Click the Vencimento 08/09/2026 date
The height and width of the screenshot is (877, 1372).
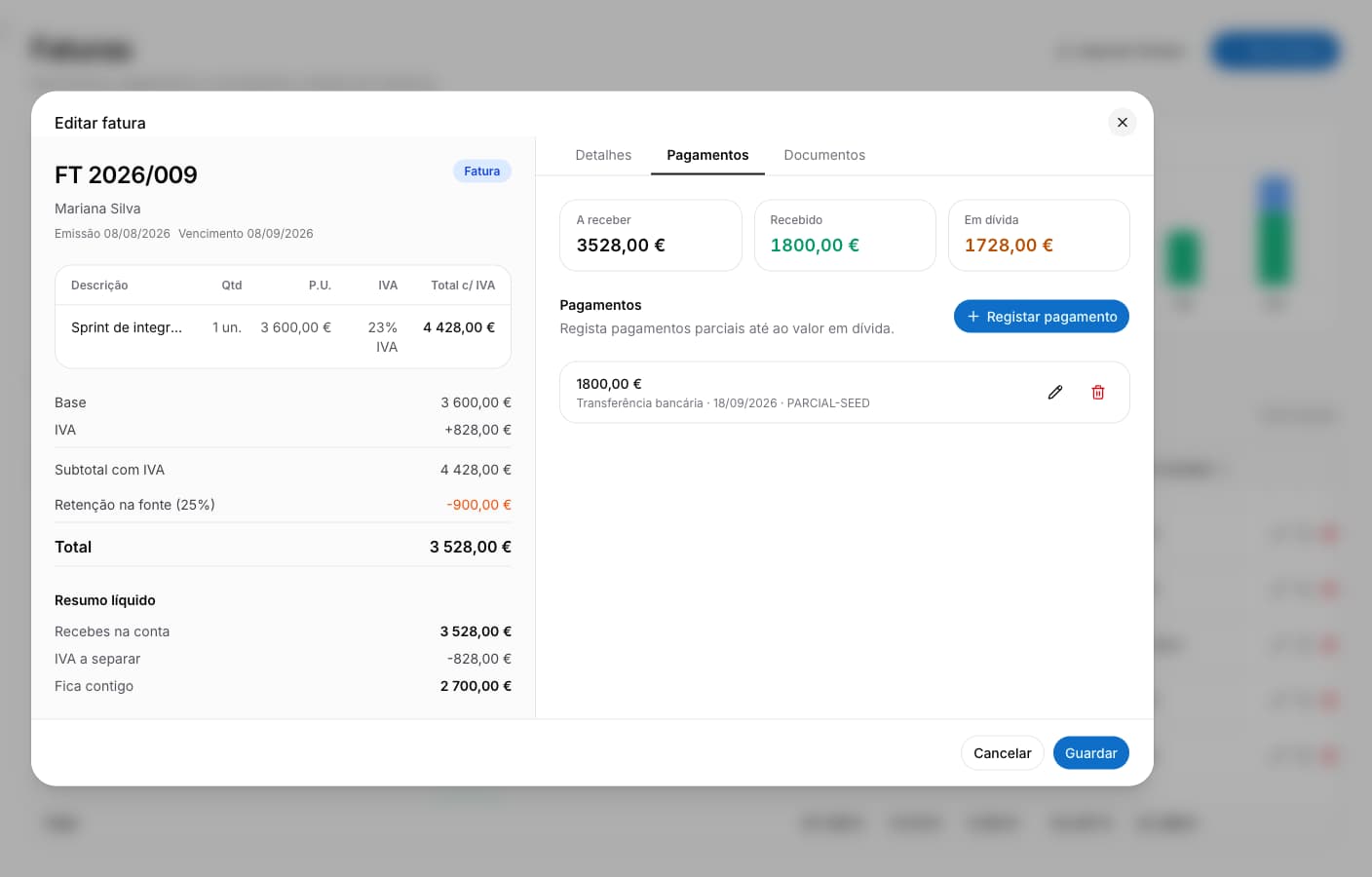pos(246,234)
